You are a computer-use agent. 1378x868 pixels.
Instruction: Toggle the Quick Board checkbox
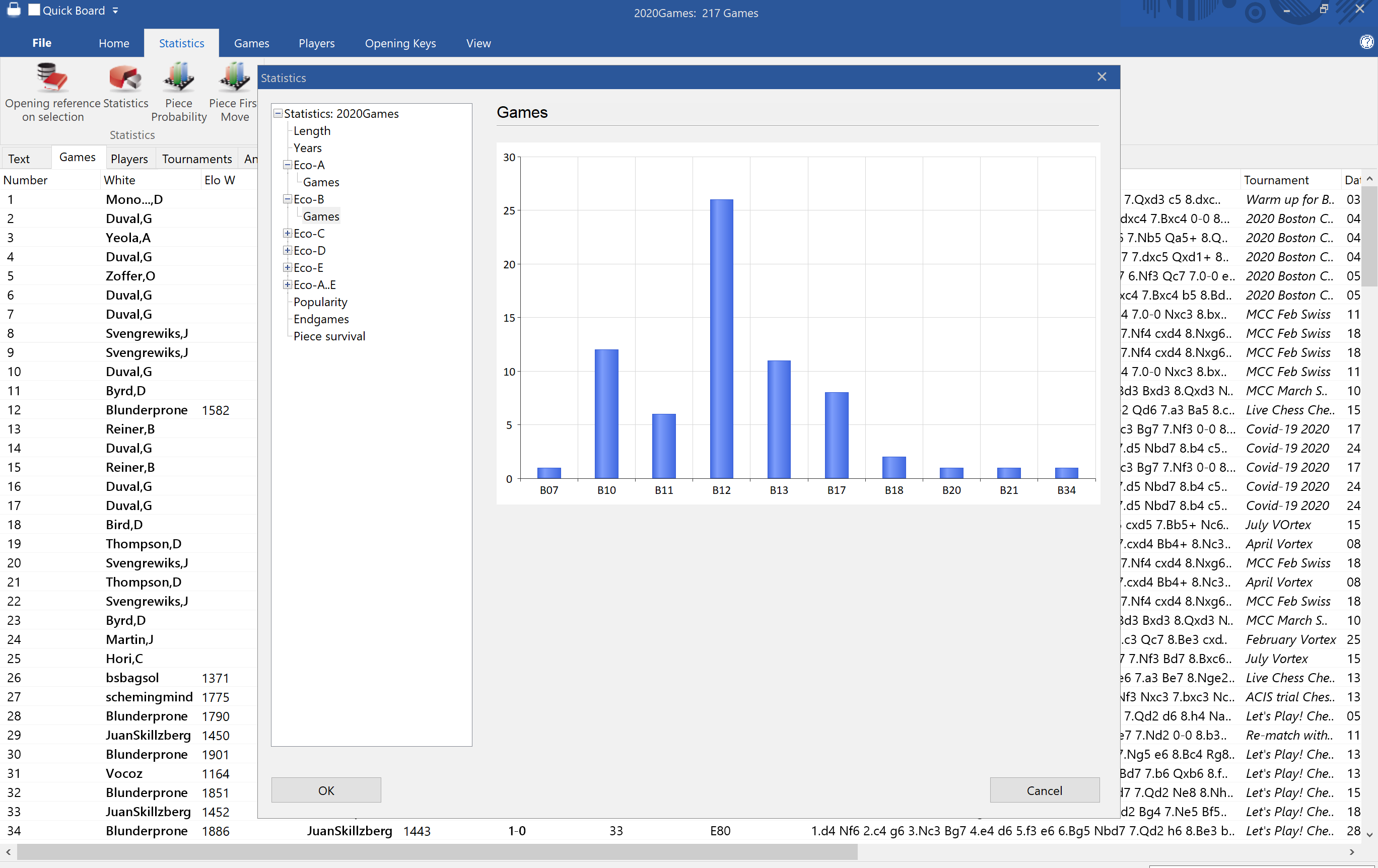pos(34,10)
